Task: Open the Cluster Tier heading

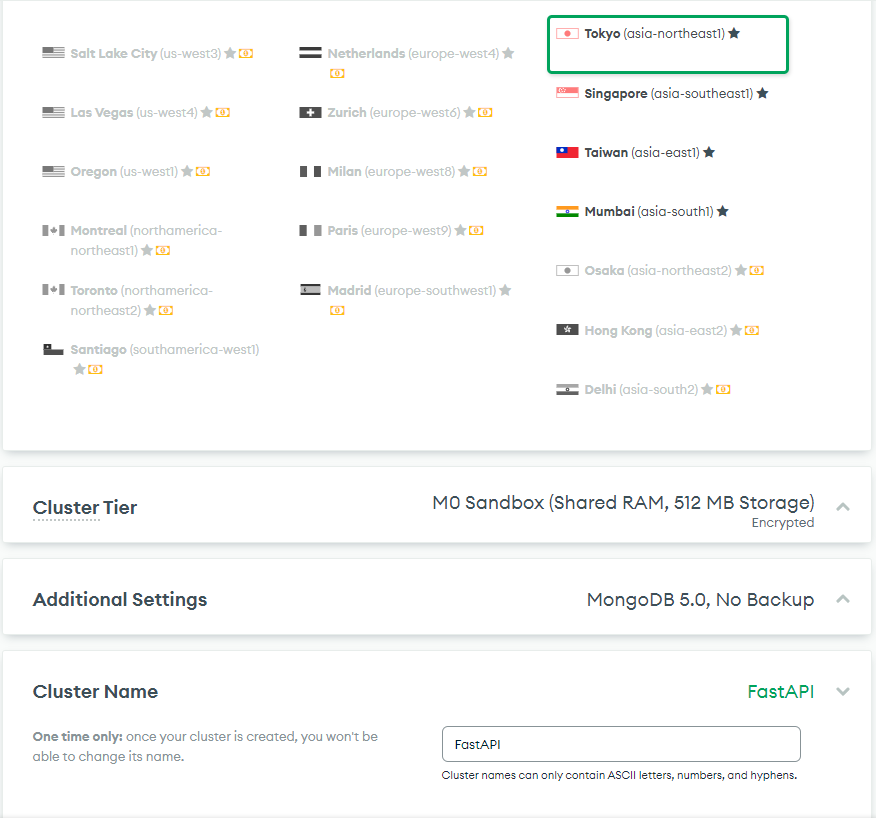Action: pyautogui.click(x=85, y=507)
